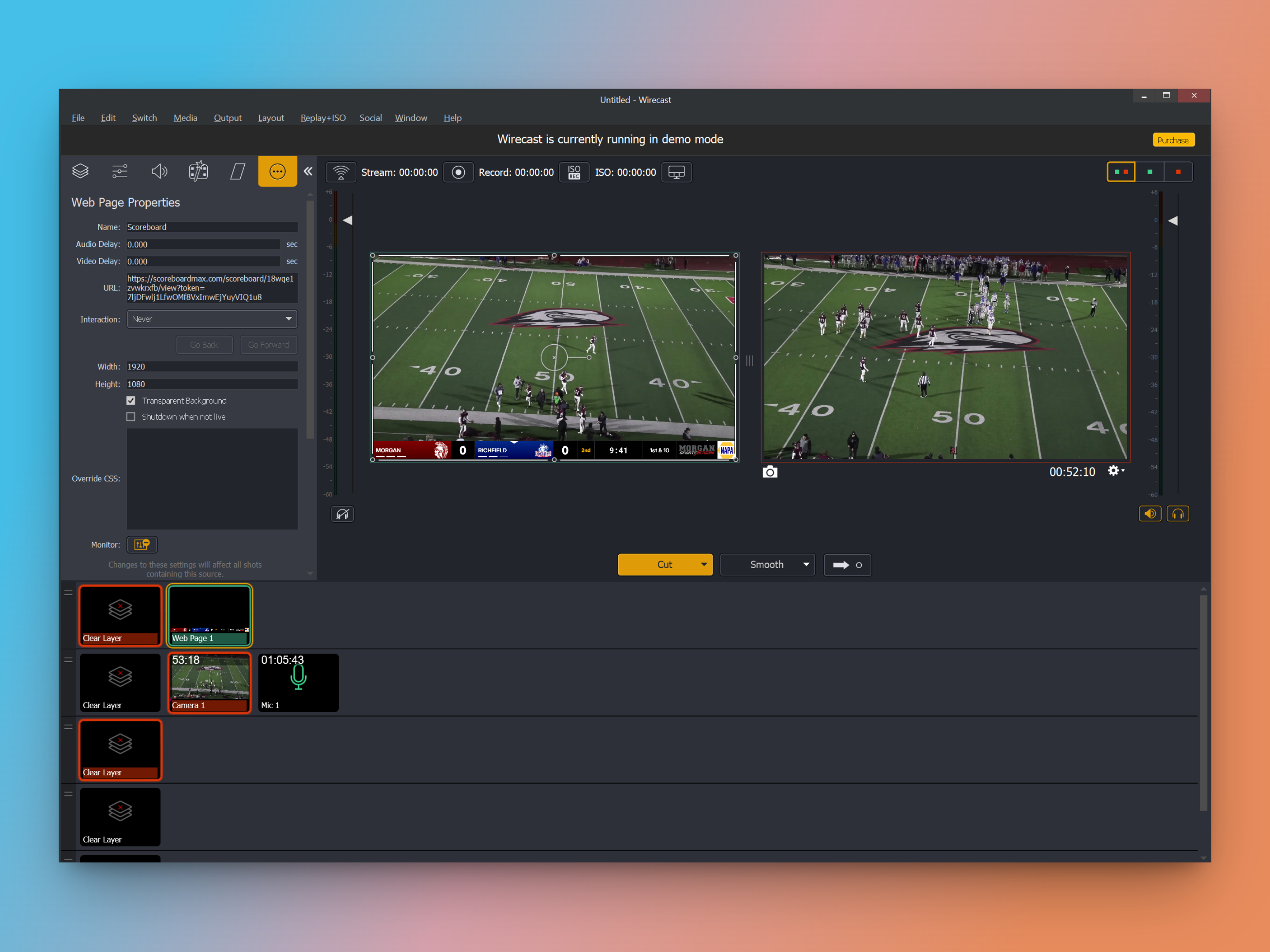Click the Go Back button
This screenshot has width=1270, height=952.
[x=205, y=345]
